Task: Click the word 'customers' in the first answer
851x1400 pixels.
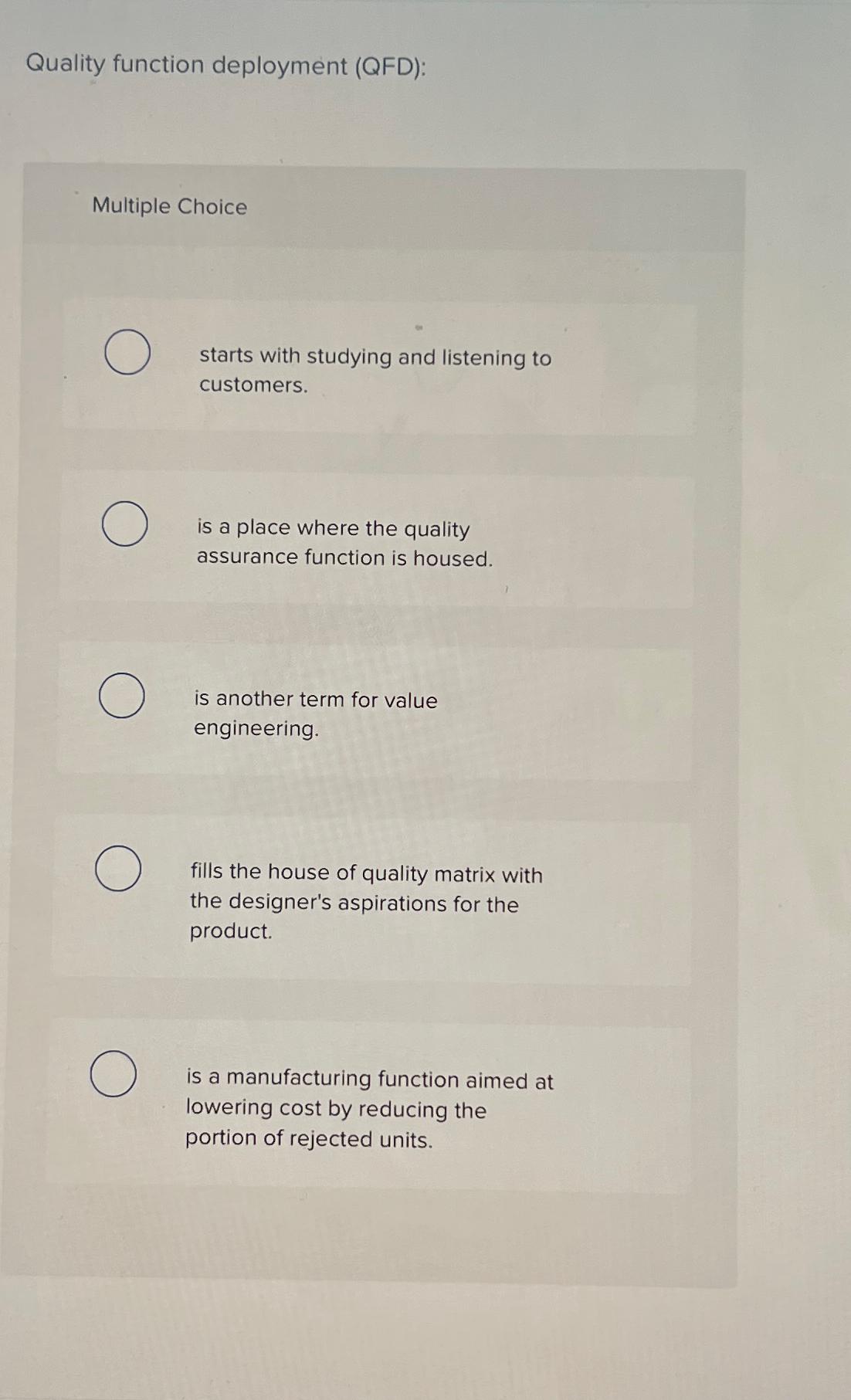Action: 251,387
